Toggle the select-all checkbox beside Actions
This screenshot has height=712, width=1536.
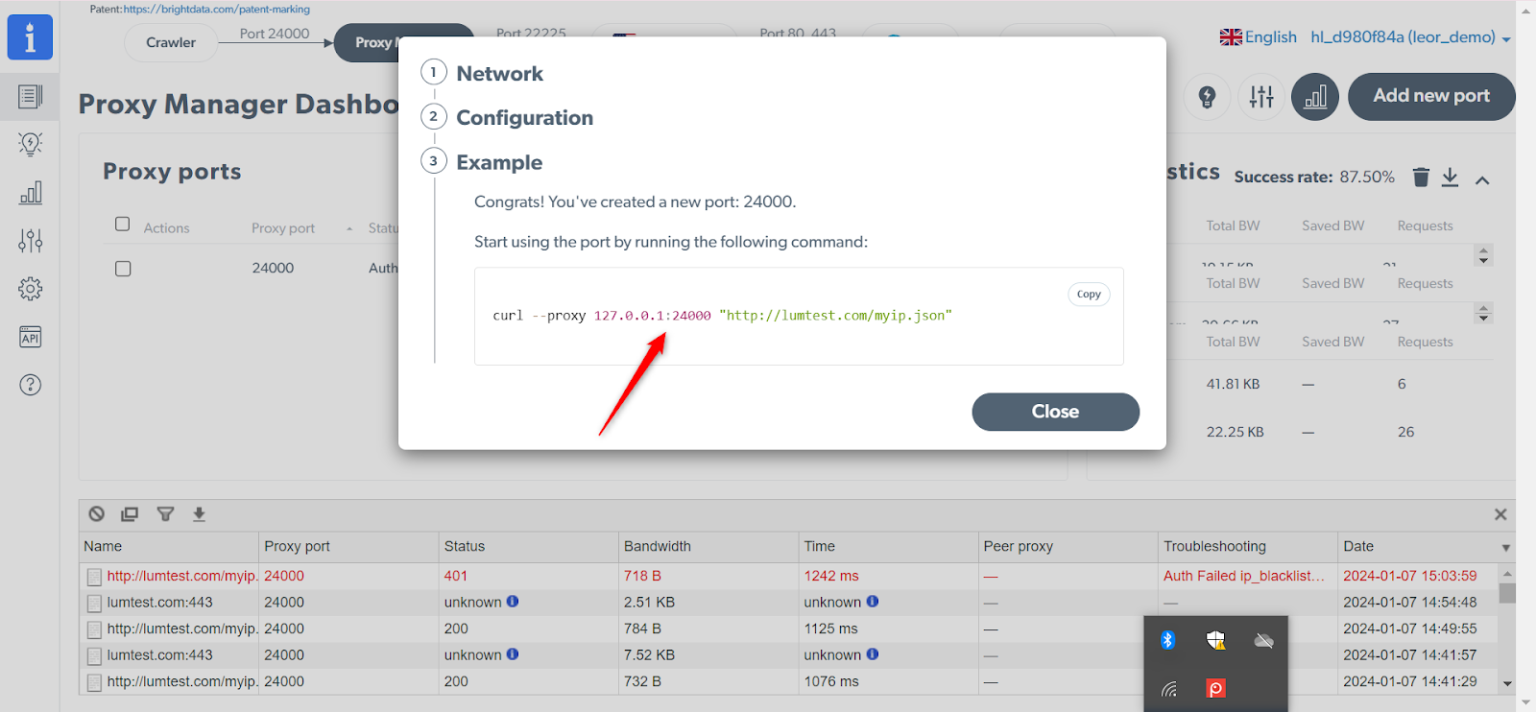[x=122, y=224]
